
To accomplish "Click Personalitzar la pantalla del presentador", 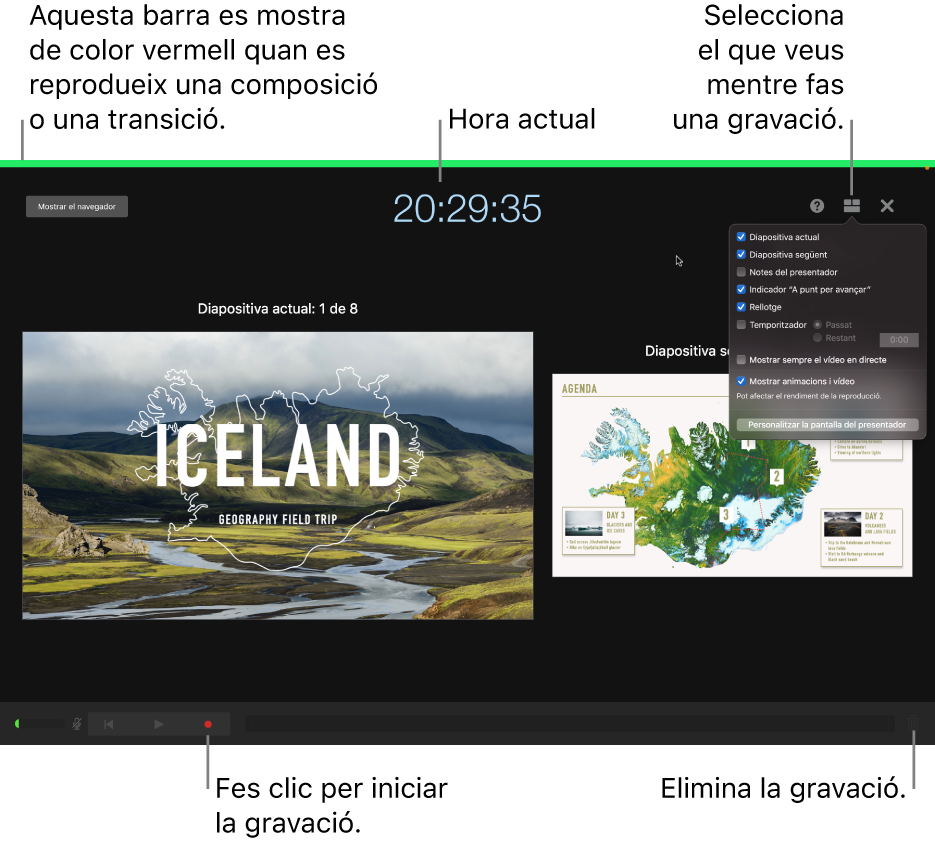I will [827, 424].
